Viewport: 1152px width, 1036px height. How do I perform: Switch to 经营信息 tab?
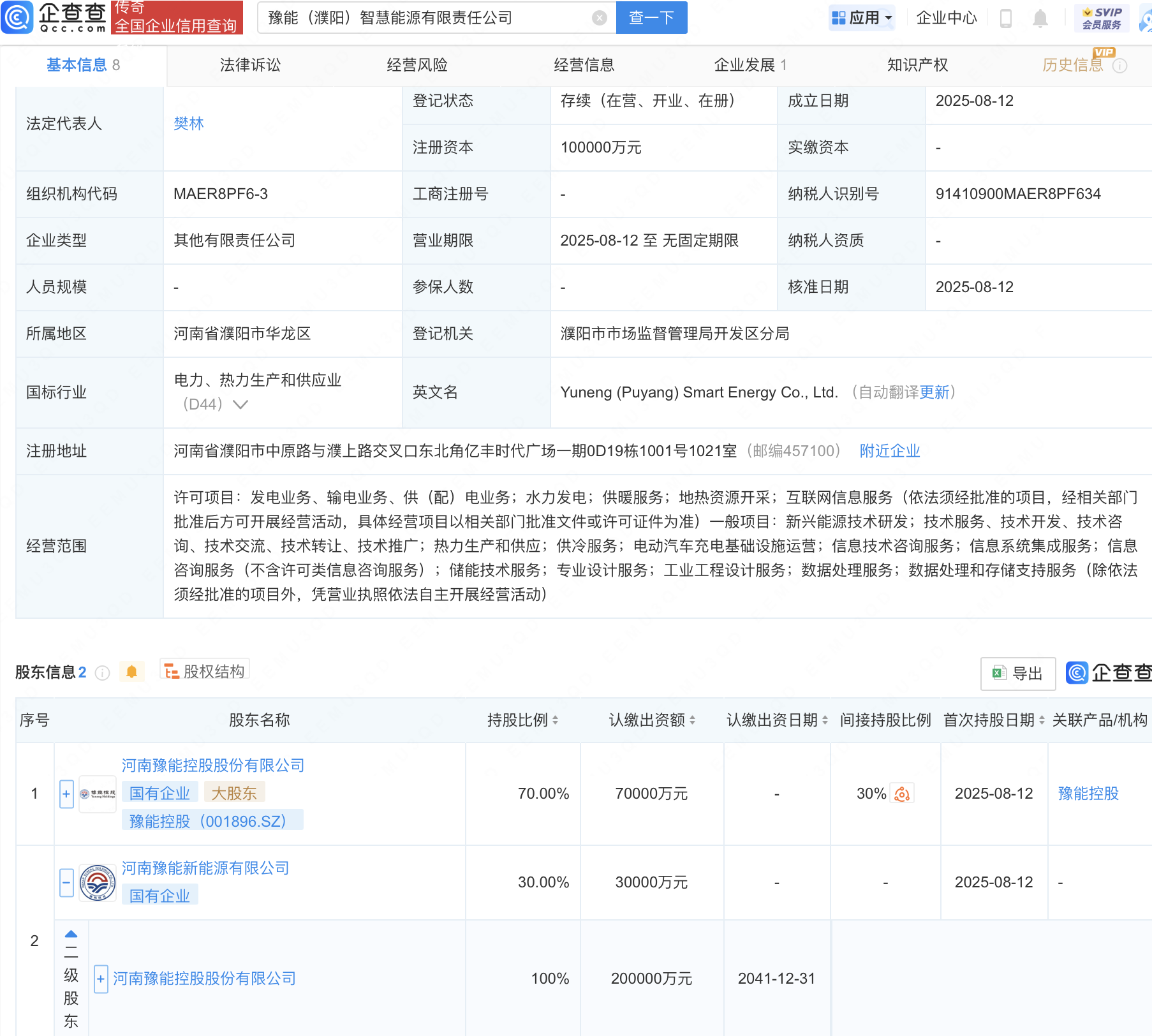584,65
